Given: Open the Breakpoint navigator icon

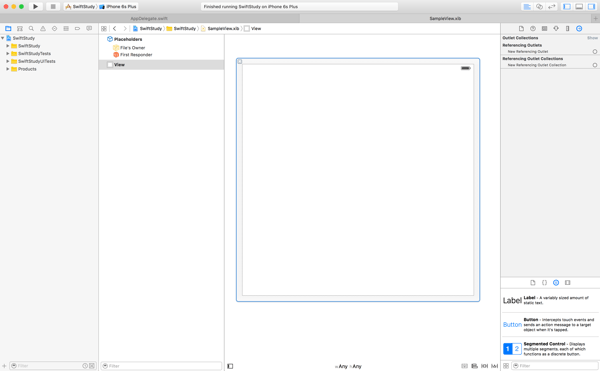Looking at the screenshot, I should coord(77,29).
